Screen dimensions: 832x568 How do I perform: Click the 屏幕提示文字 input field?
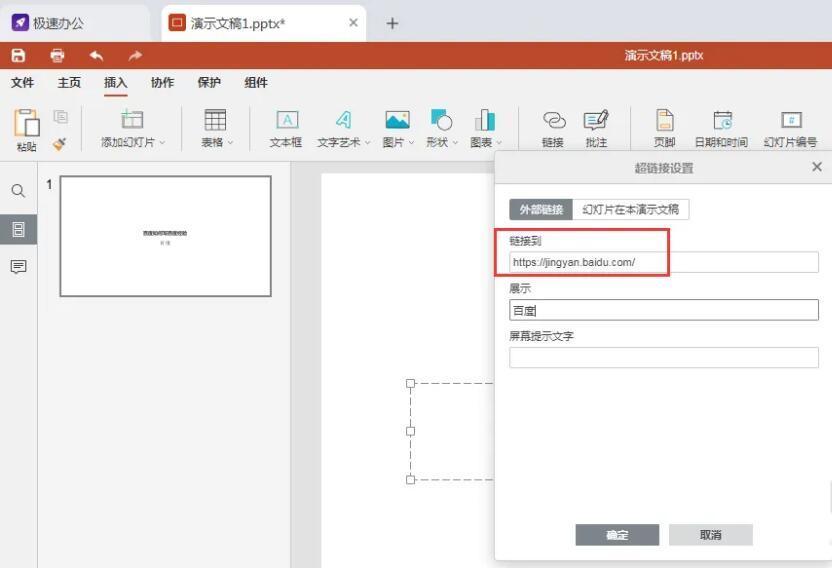(663, 357)
